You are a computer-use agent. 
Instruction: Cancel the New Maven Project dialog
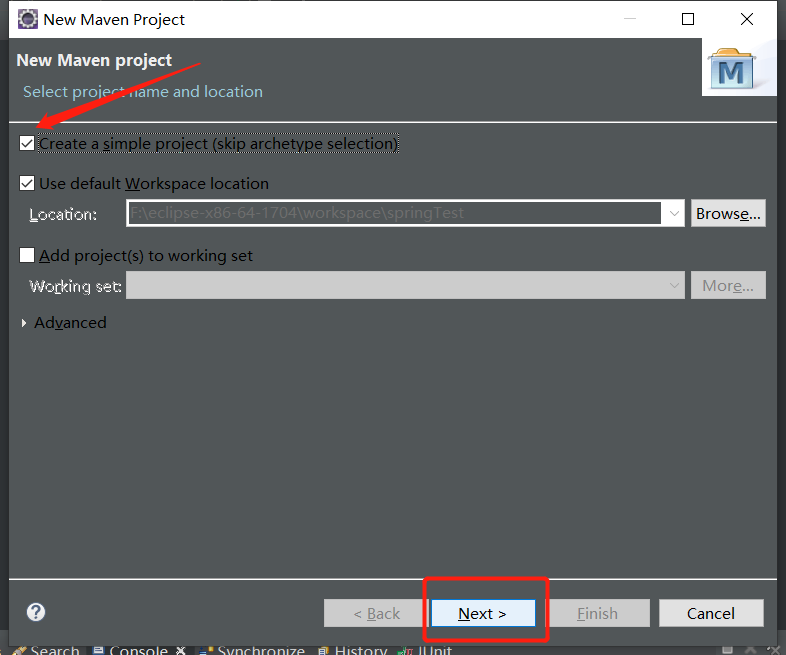coord(711,613)
